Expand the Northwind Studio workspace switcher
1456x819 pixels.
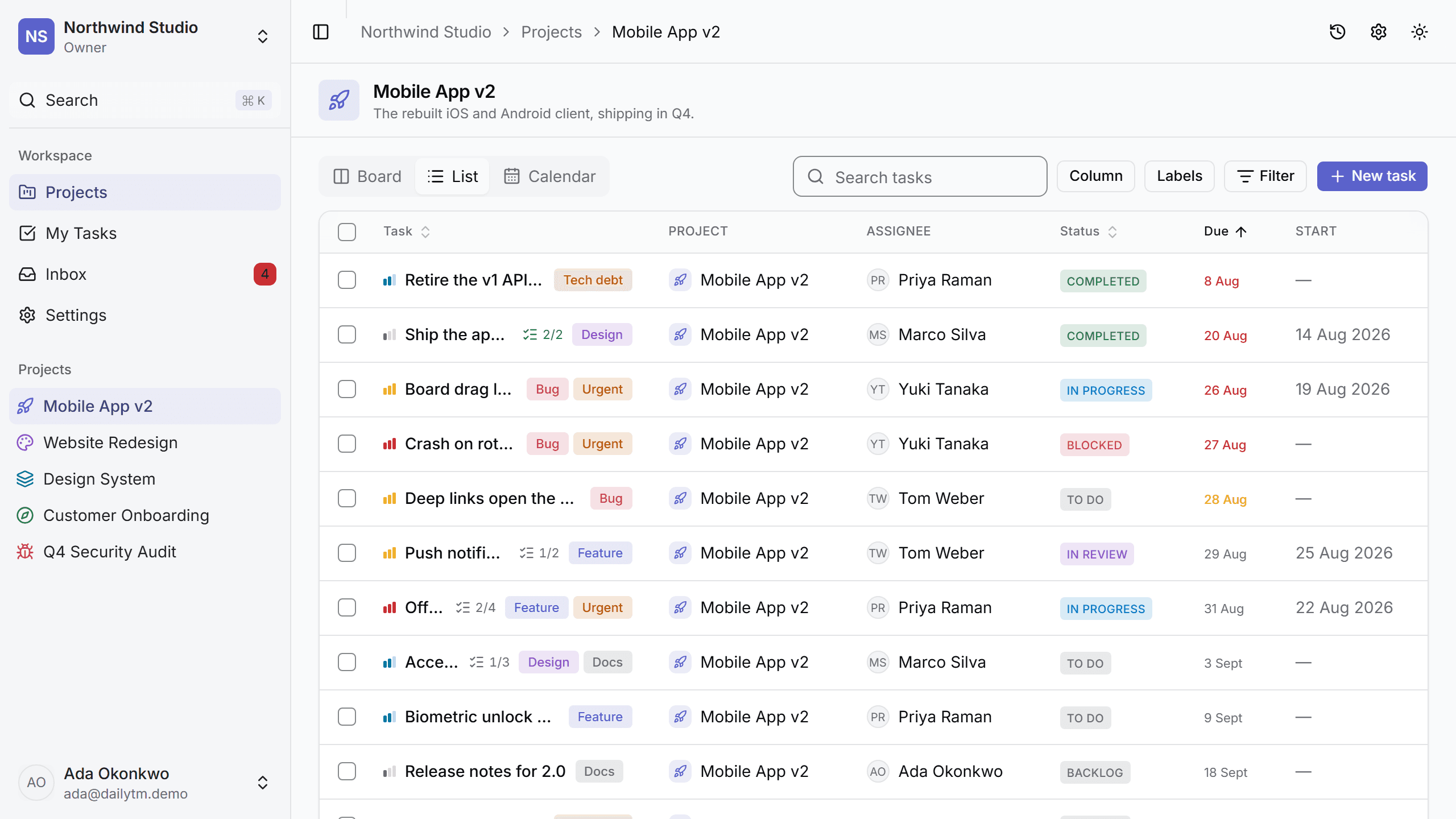pos(263,36)
